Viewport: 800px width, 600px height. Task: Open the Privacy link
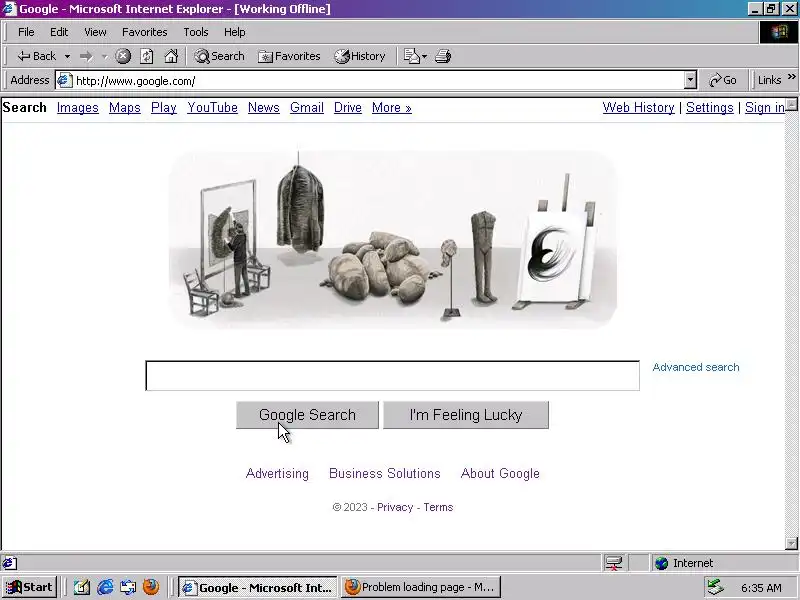click(395, 507)
